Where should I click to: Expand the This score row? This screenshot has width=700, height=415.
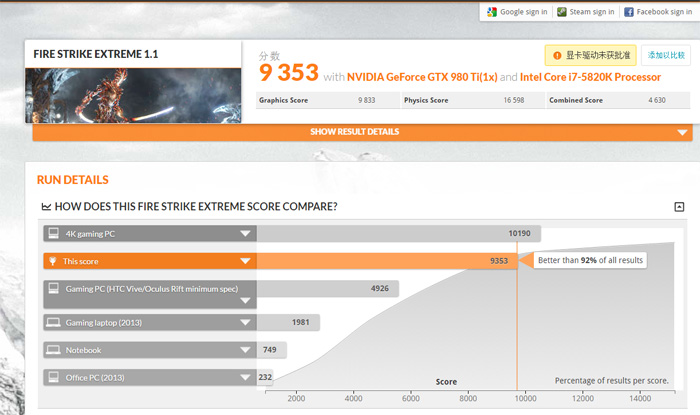(x=245, y=261)
